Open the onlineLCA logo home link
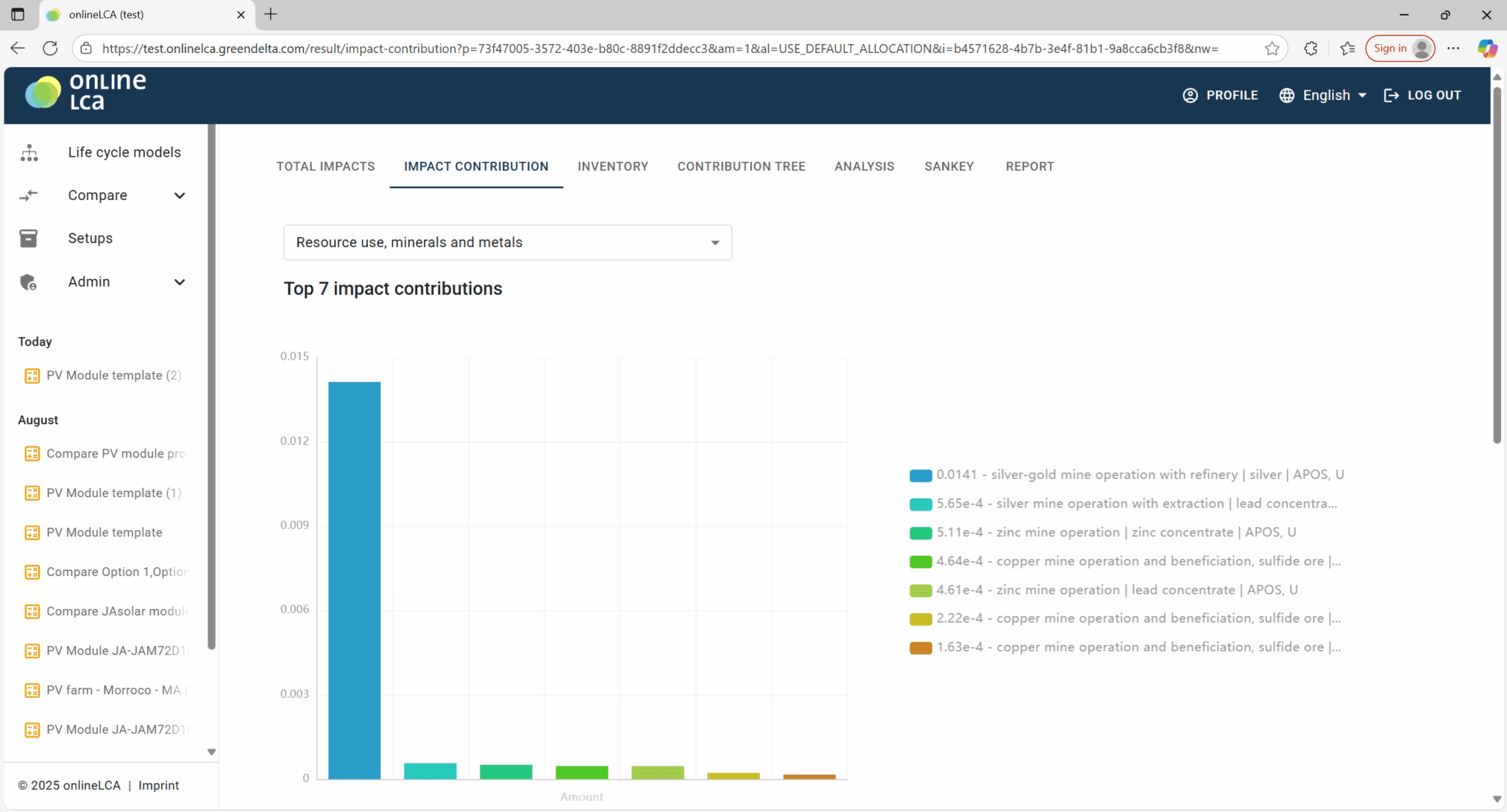 pos(85,93)
